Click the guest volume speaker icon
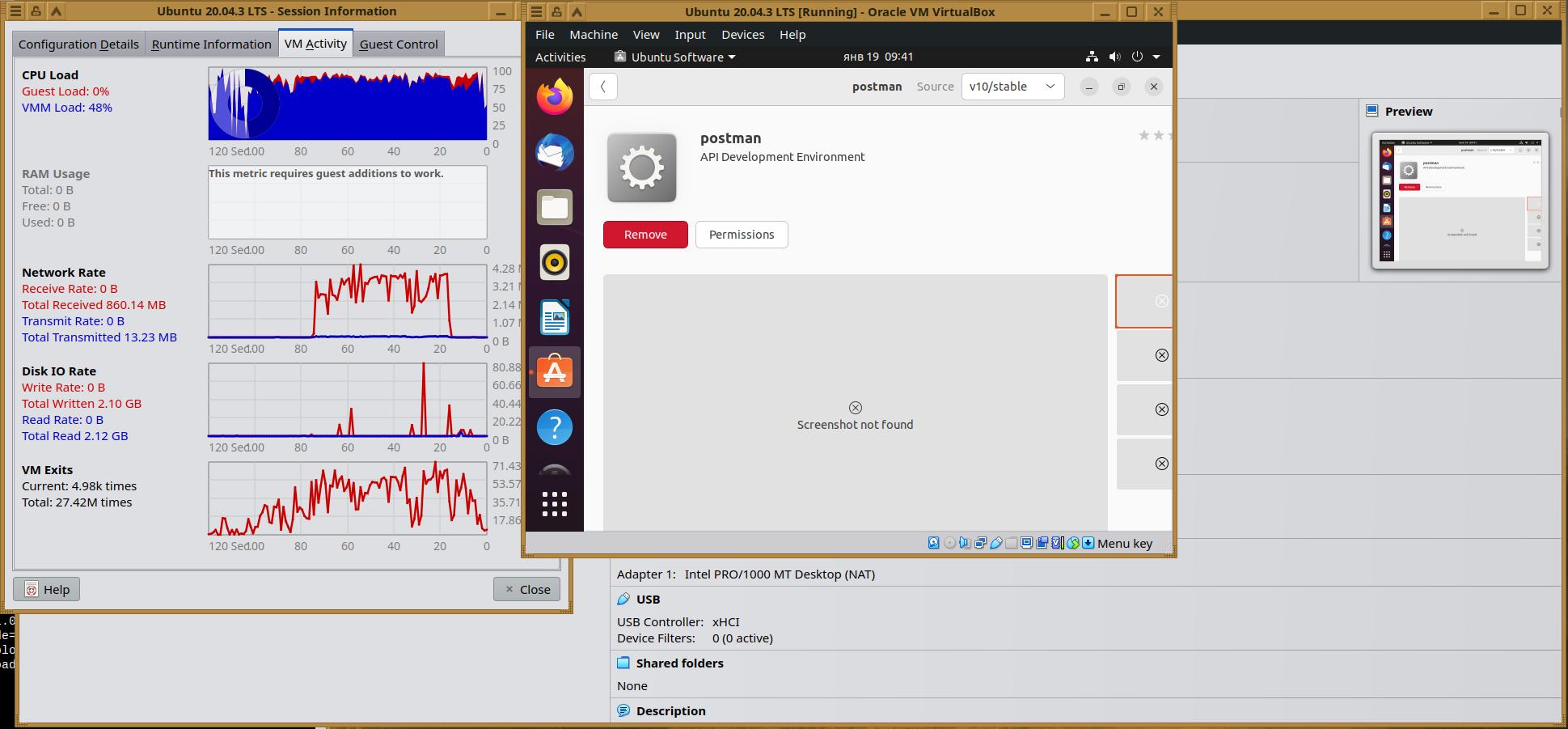 tap(1114, 57)
